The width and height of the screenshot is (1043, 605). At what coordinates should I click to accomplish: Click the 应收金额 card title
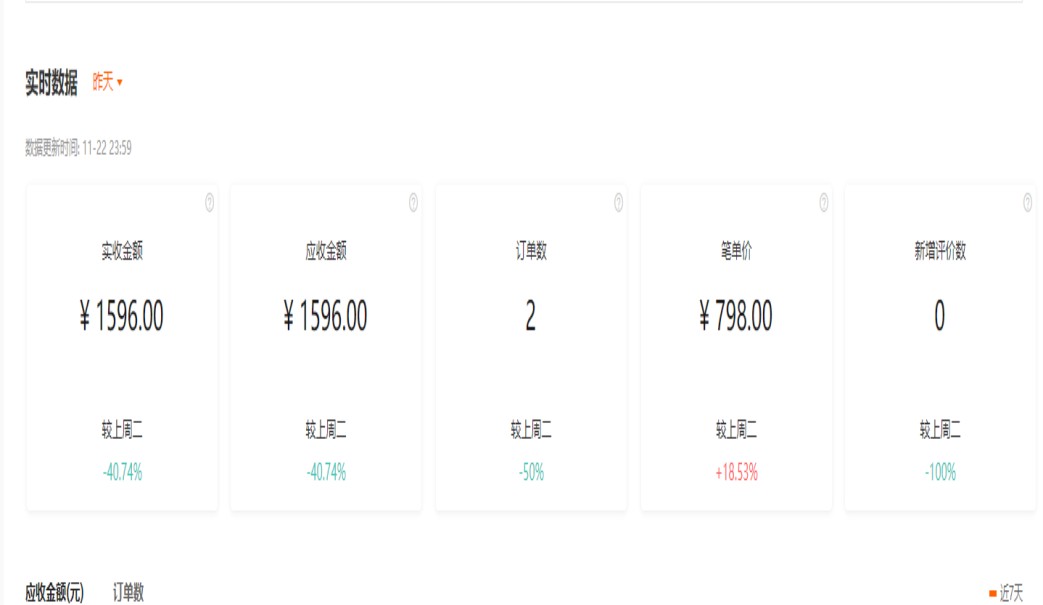[x=326, y=252]
